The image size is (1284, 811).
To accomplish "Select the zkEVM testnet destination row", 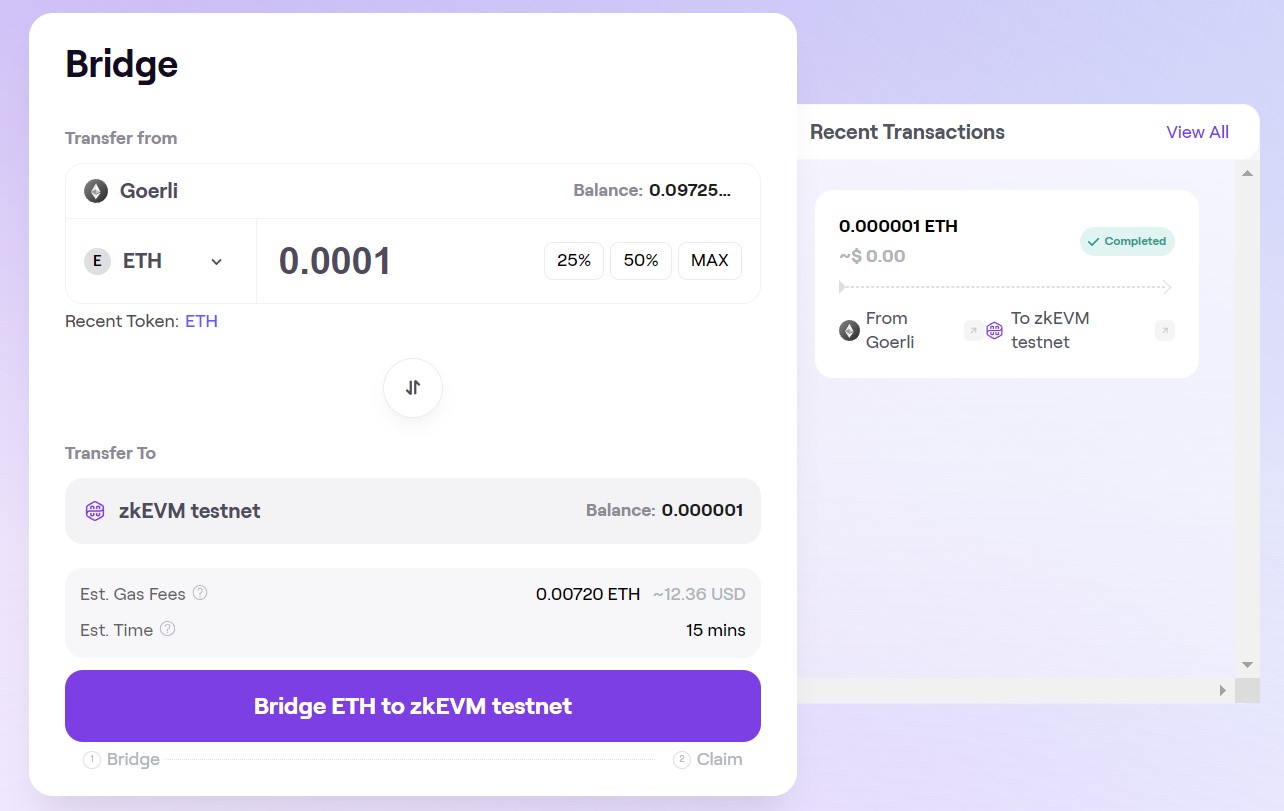I will tap(413, 511).
